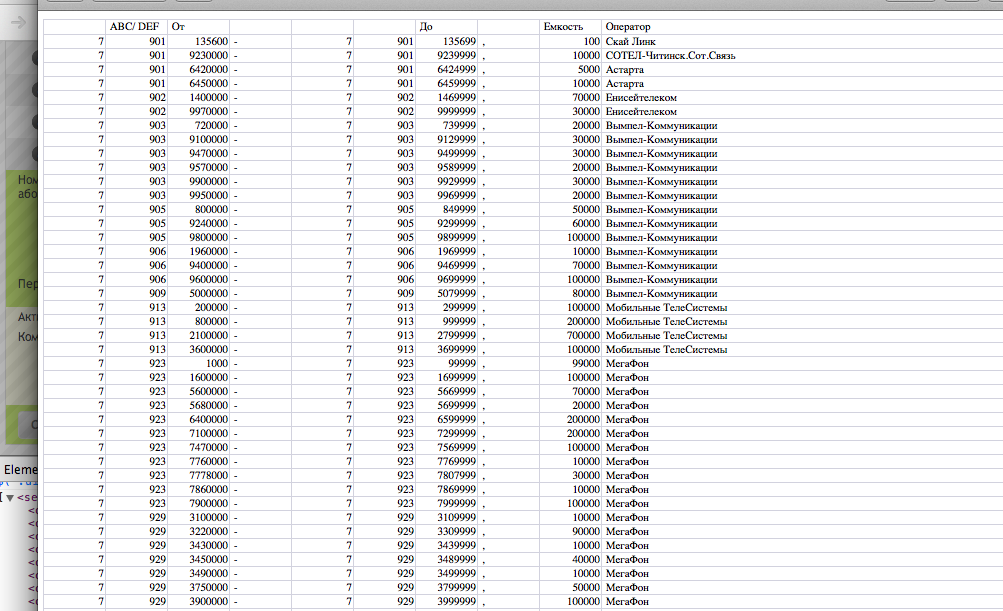Select "Енисейтелеком" in the 1400000 row
Screen dimensions: 1003x611
[641, 98]
